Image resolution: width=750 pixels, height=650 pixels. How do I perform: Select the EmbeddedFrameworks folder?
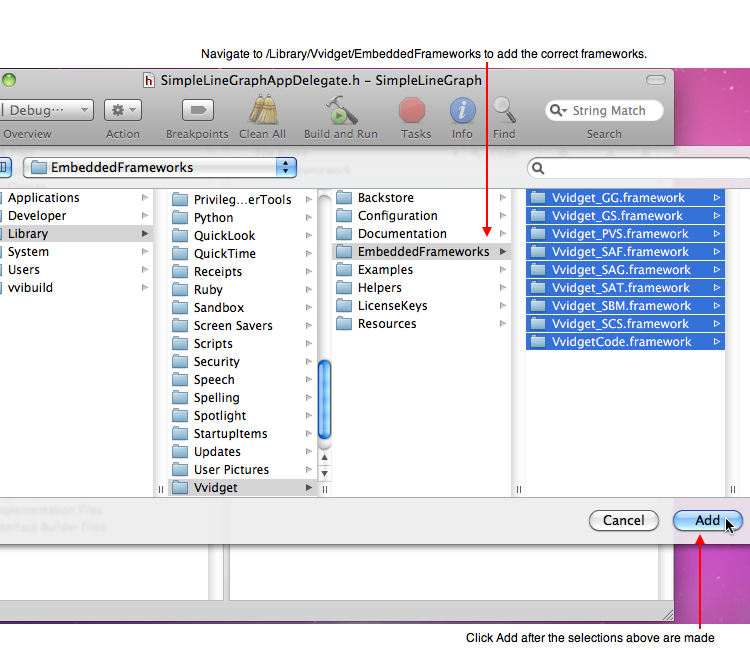[x=421, y=252]
